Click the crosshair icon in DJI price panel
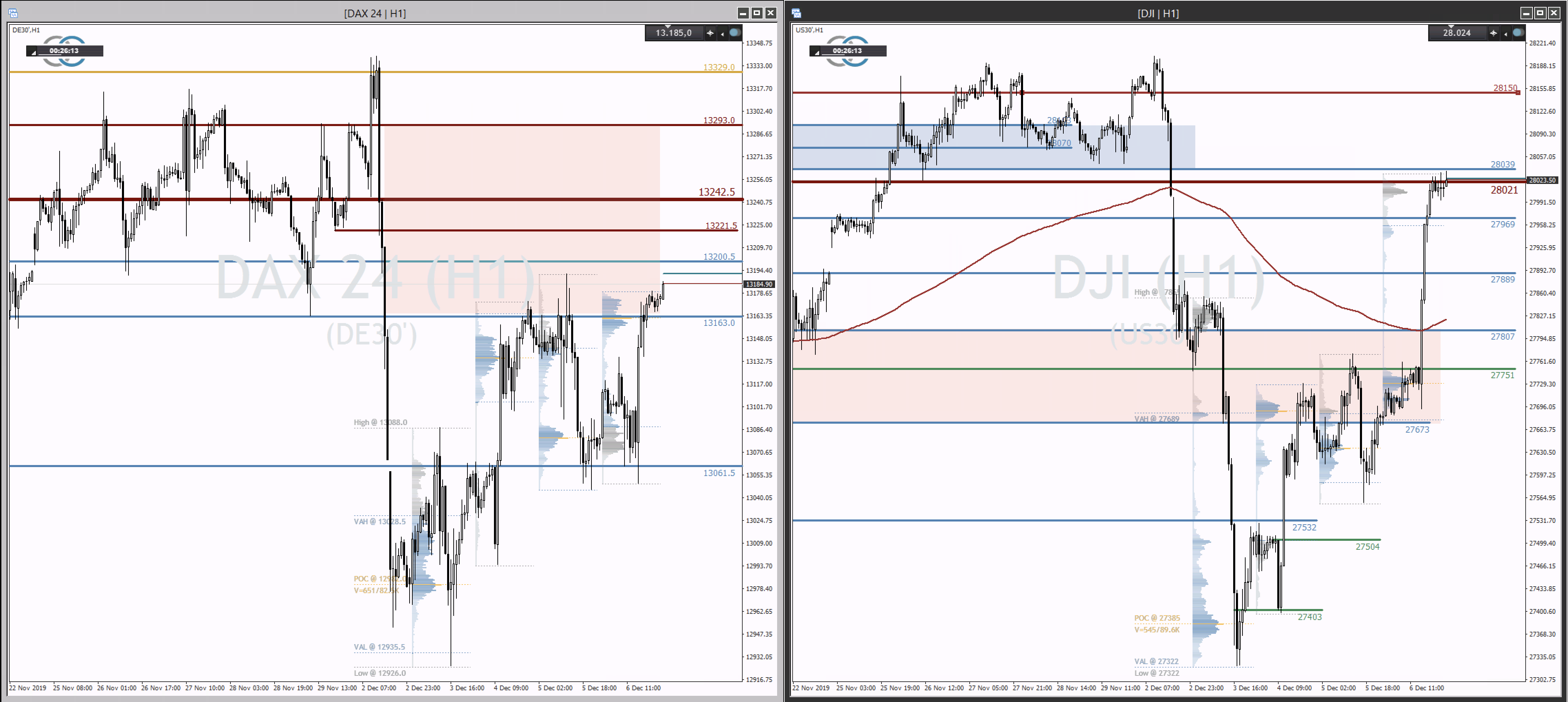 (x=1493, y=33)
